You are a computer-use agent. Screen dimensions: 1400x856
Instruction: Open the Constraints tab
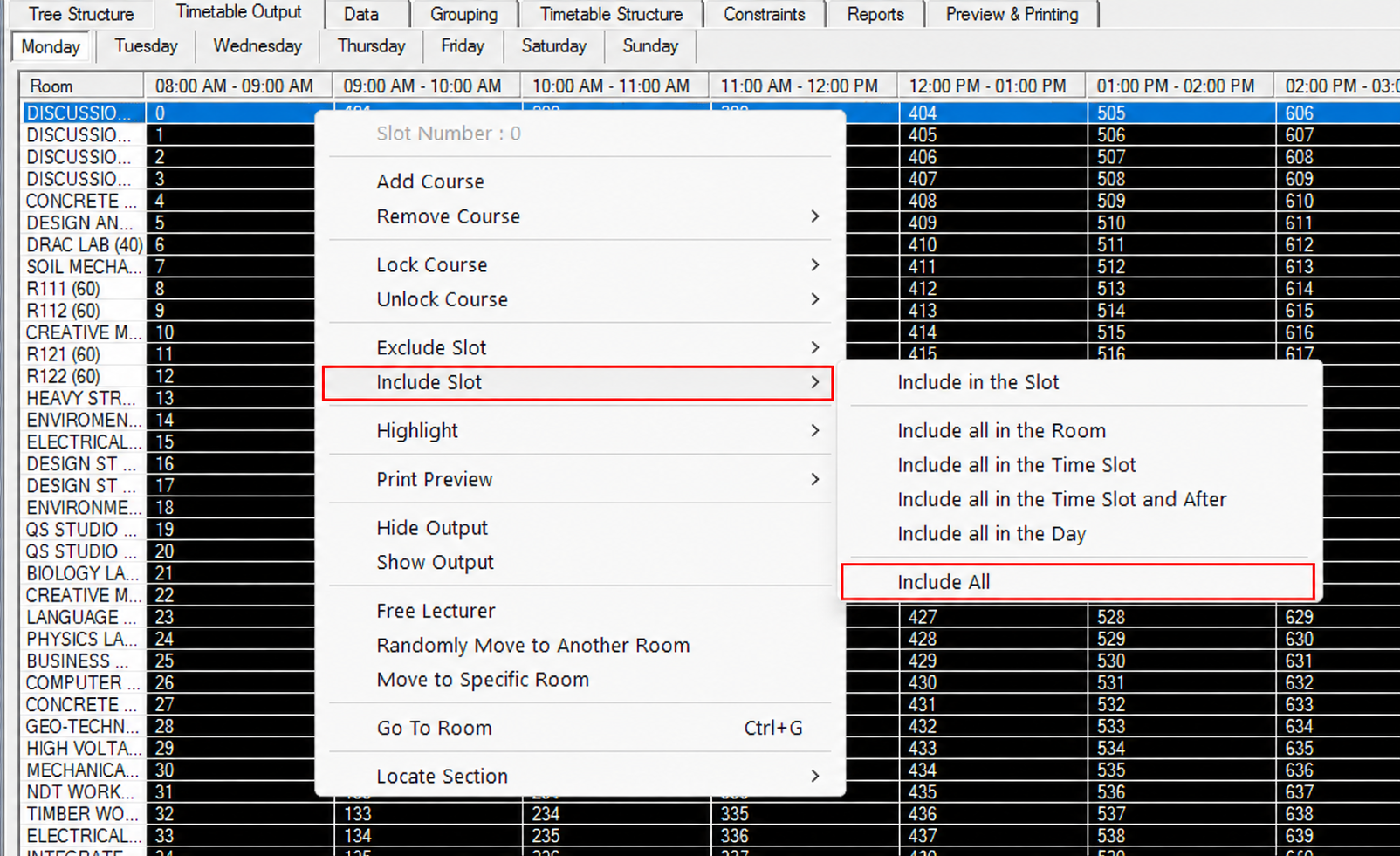click(764, 14)
